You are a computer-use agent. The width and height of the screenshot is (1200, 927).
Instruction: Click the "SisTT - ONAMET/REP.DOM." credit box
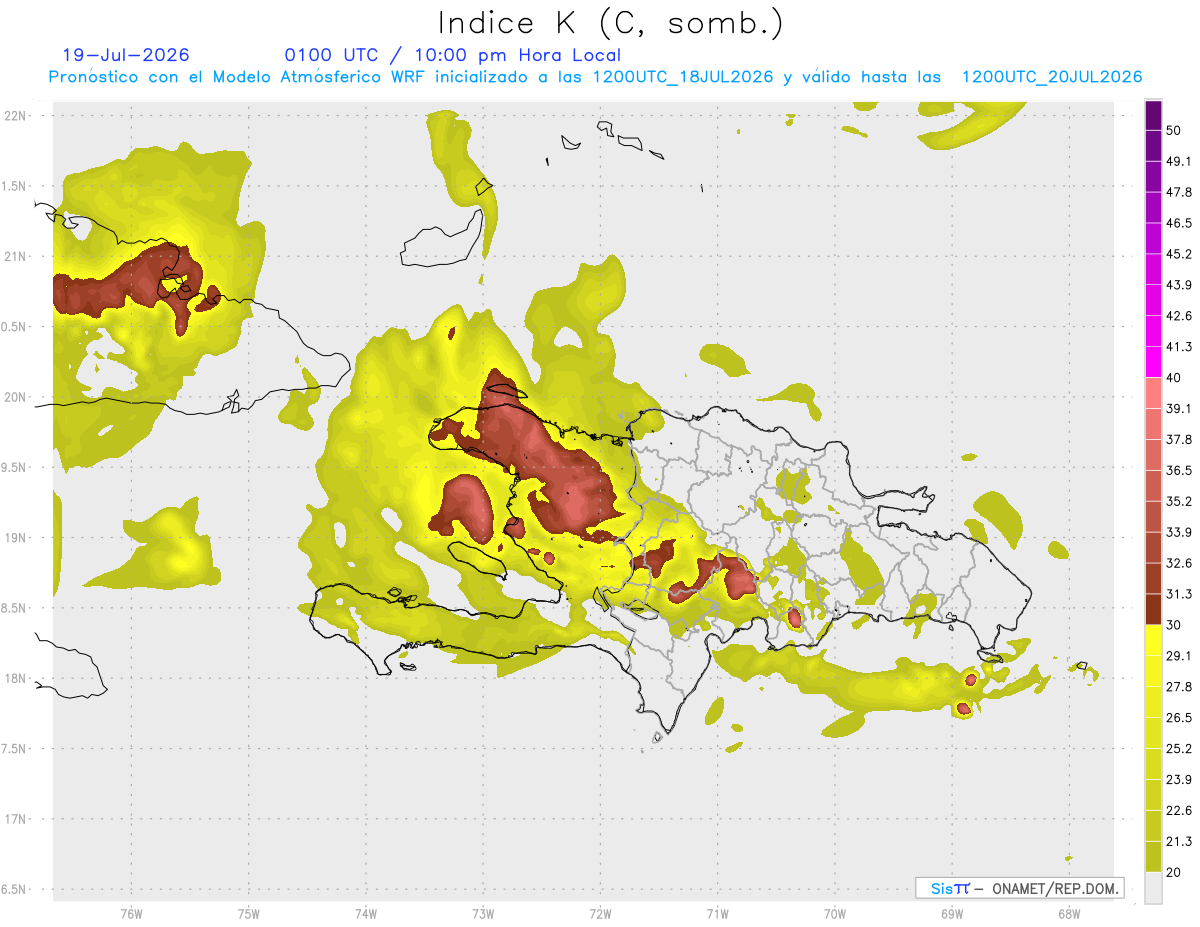[1020, 888]
